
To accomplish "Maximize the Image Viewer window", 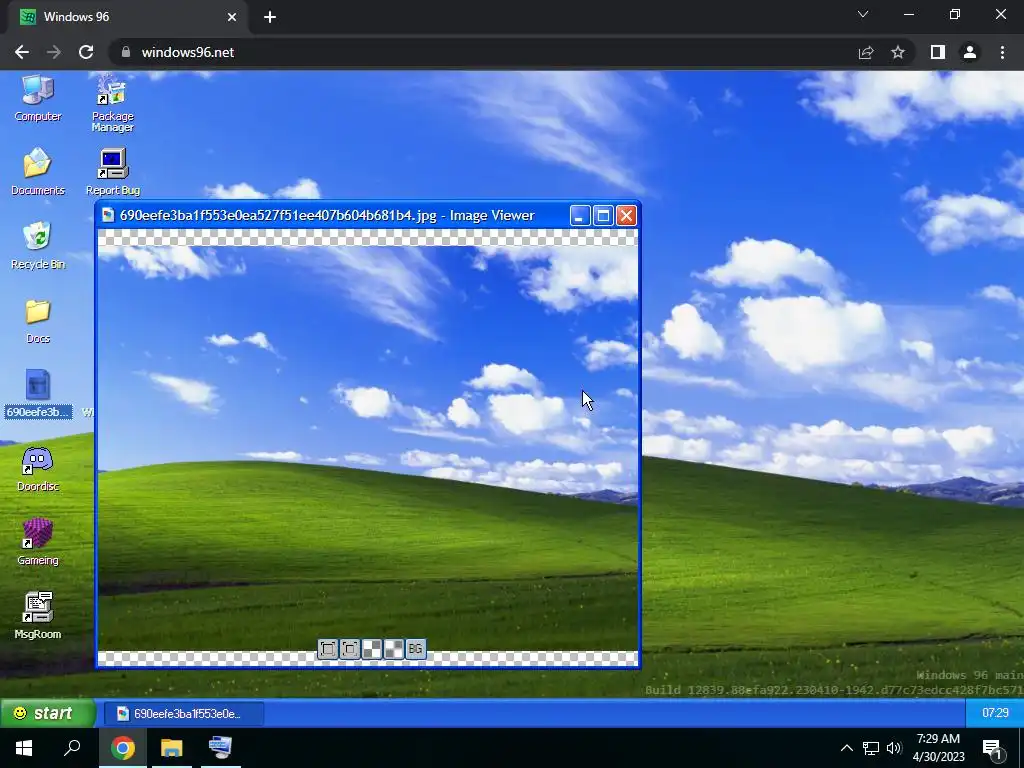I will (x=603, y=216).
